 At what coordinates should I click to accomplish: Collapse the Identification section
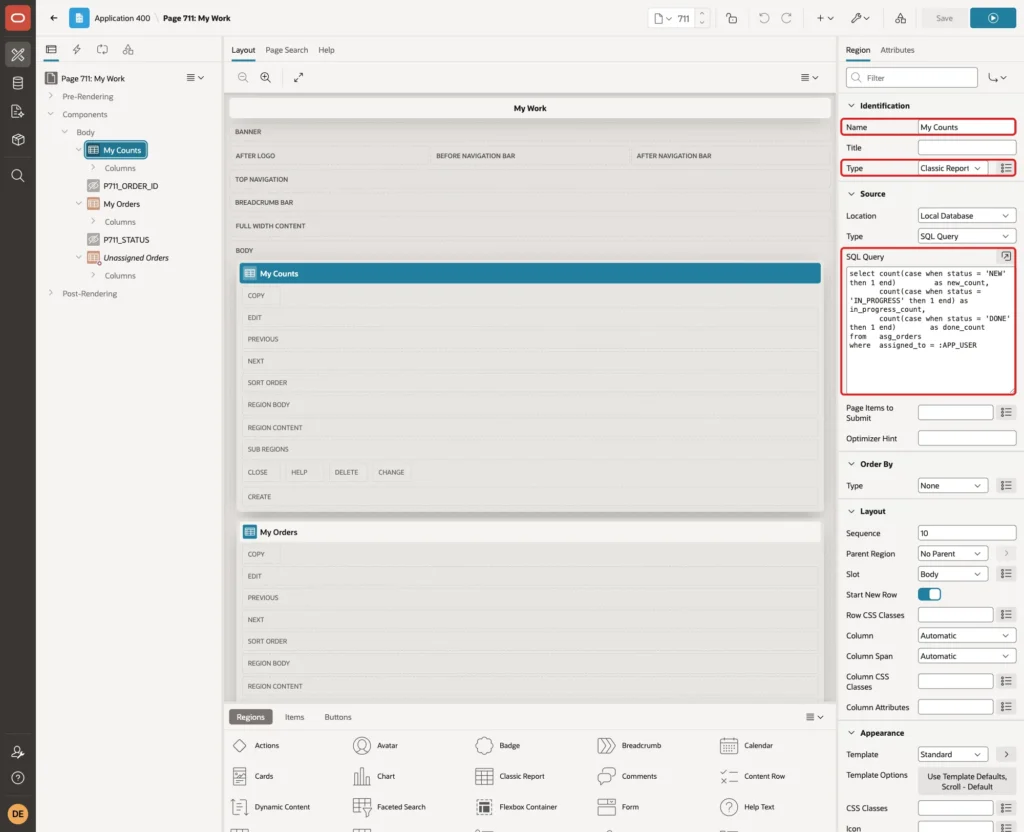[x=851, y=106]
